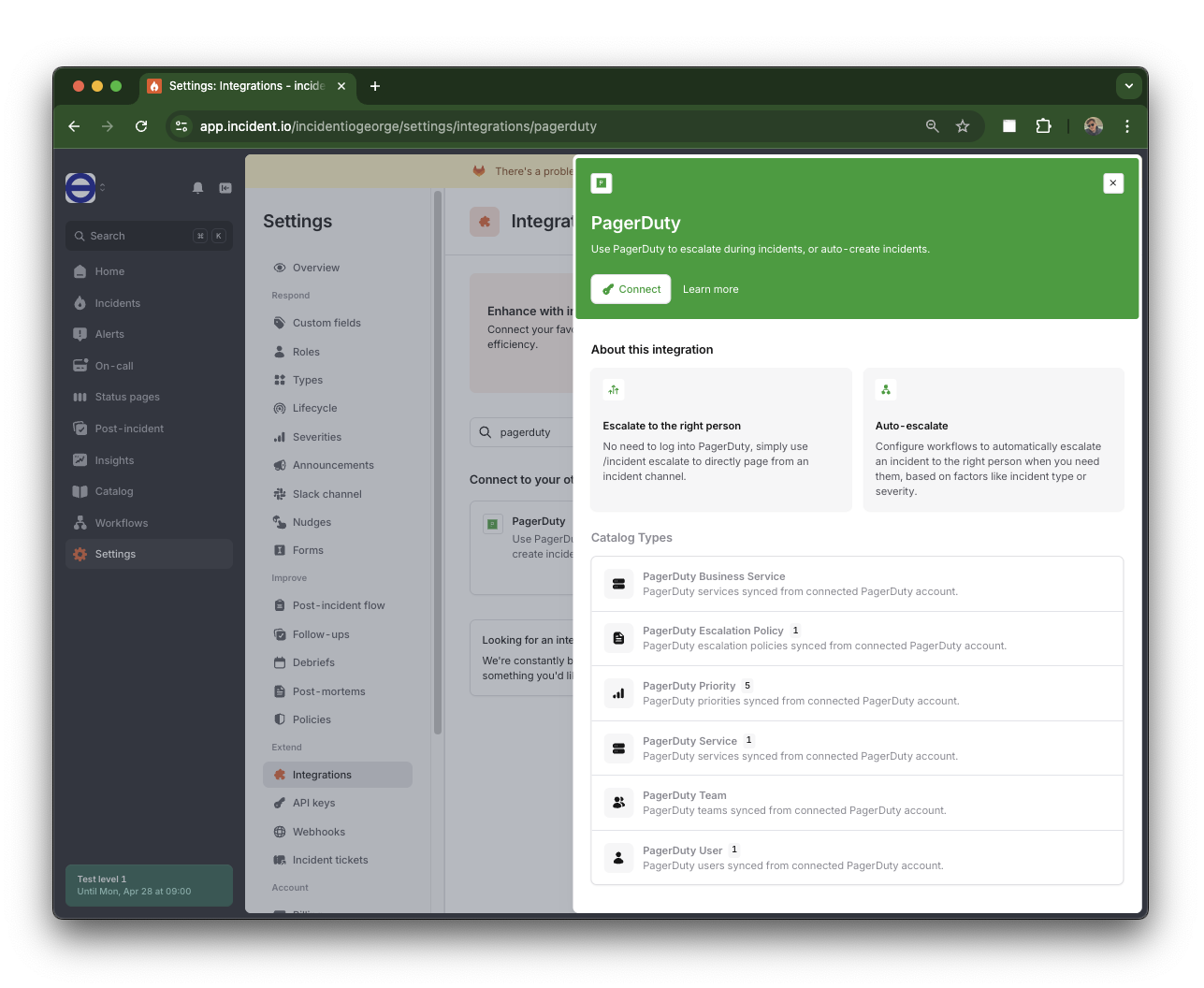The image size is (1204, 988).
Task: Click the PagerDuty Business Service server icon
Action: coord(618,584)
